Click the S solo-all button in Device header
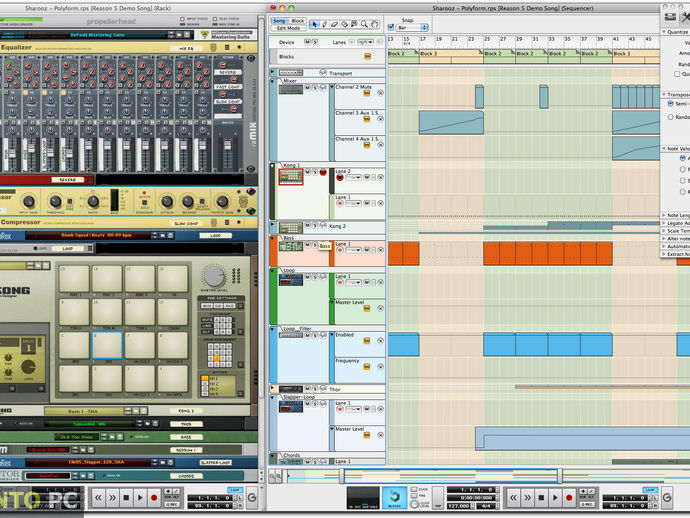 [x=314, y=42]
